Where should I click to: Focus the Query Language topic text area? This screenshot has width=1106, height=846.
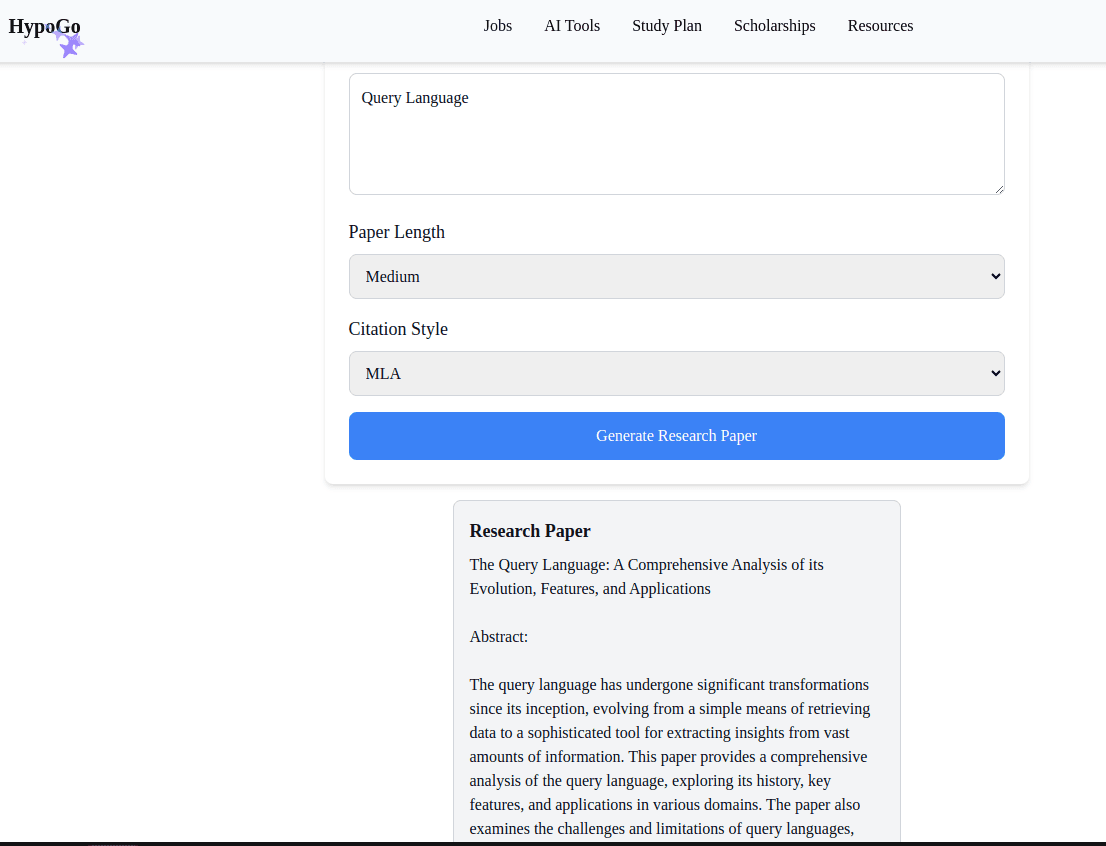pos(676,134)
